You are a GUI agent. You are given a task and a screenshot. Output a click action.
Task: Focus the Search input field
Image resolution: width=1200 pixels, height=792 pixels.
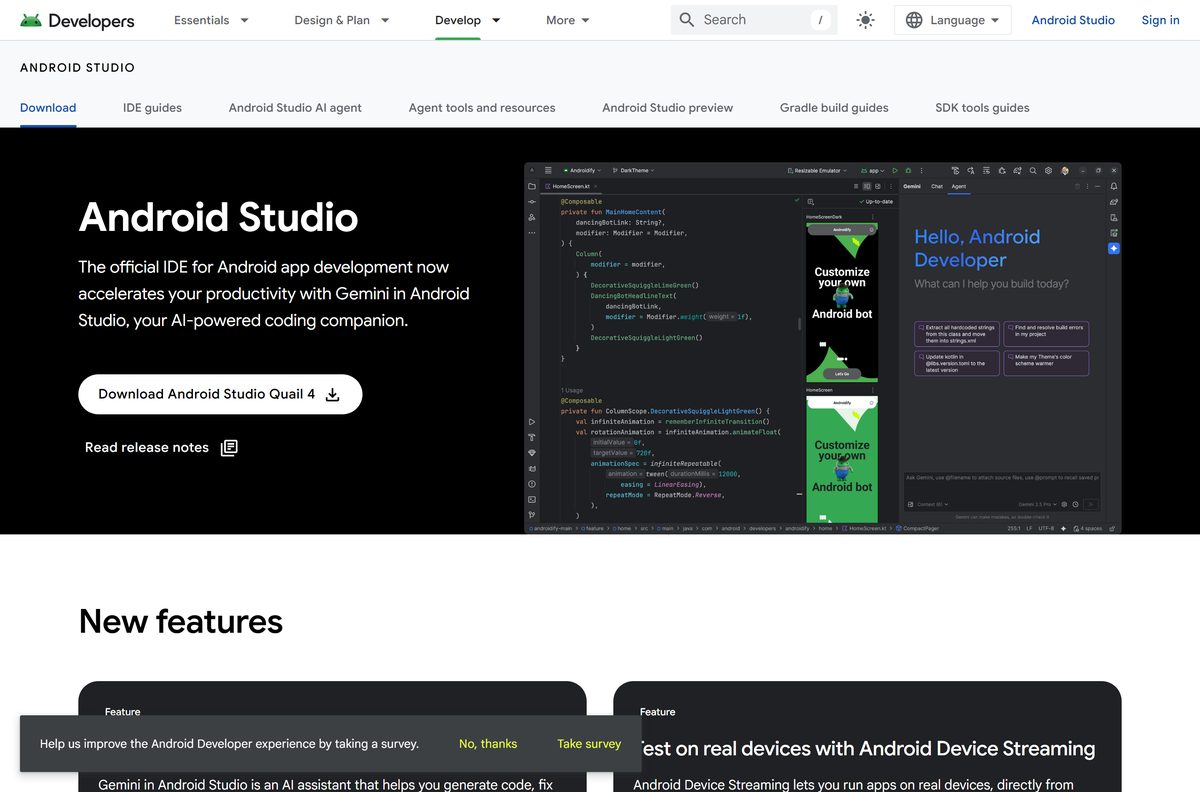click(x=754, y=20)
